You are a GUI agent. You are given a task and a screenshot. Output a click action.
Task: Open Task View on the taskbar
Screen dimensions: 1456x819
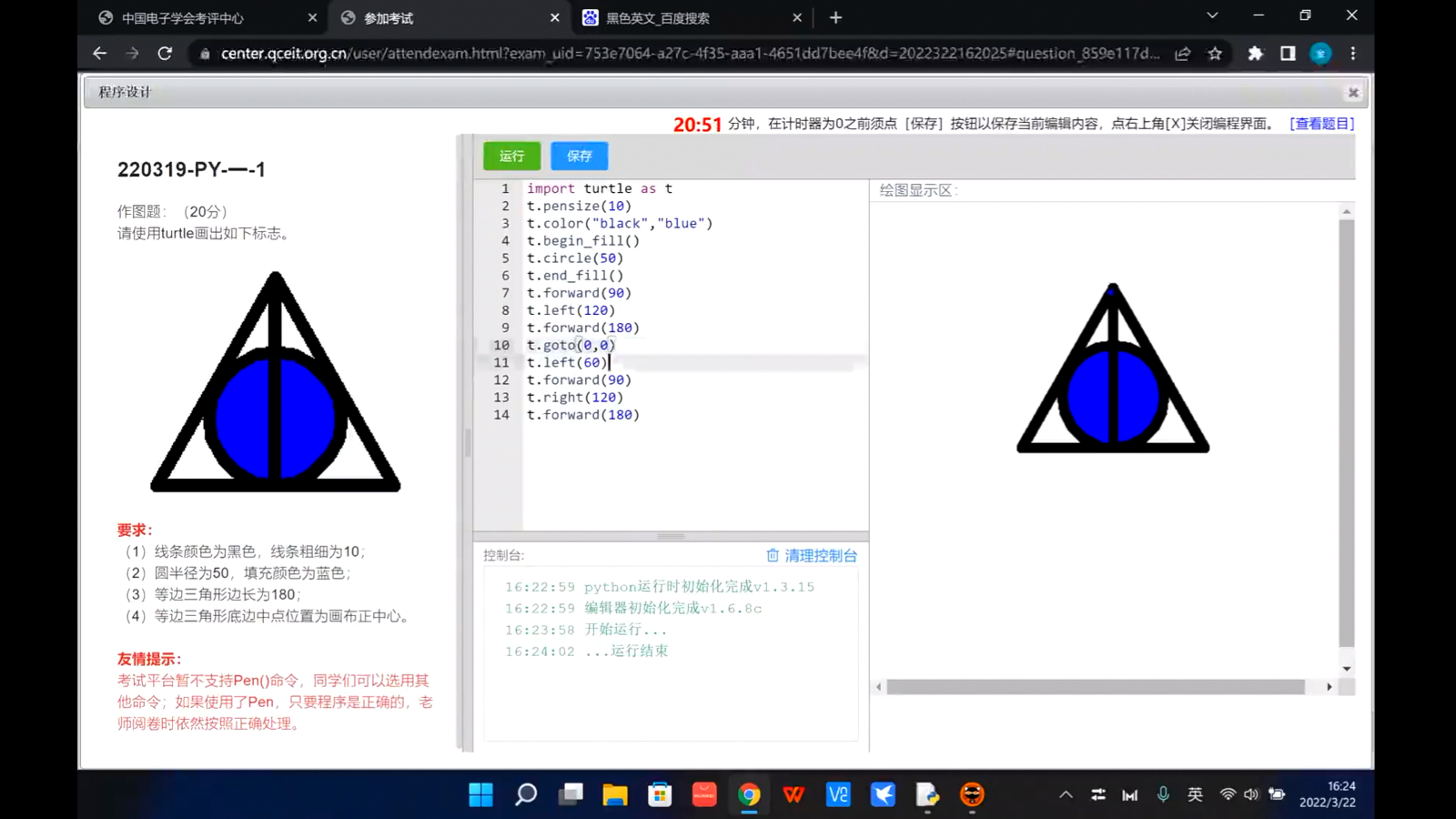tap(571, 794)
